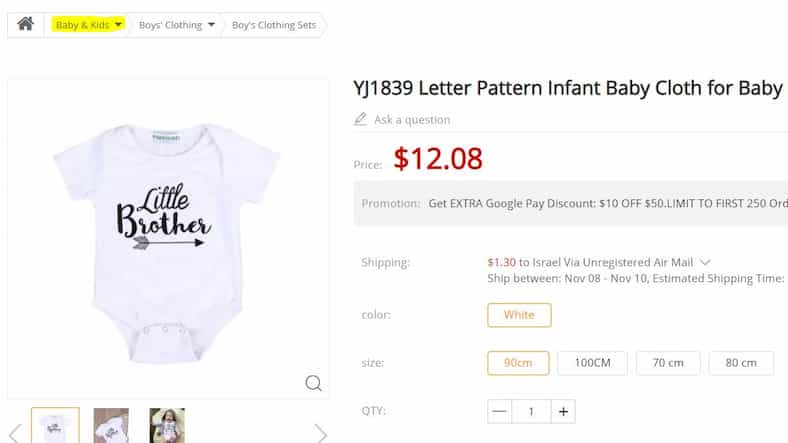Click the pencil icon beside Ask a question
The image size is (788, 443).
[361, 119]
